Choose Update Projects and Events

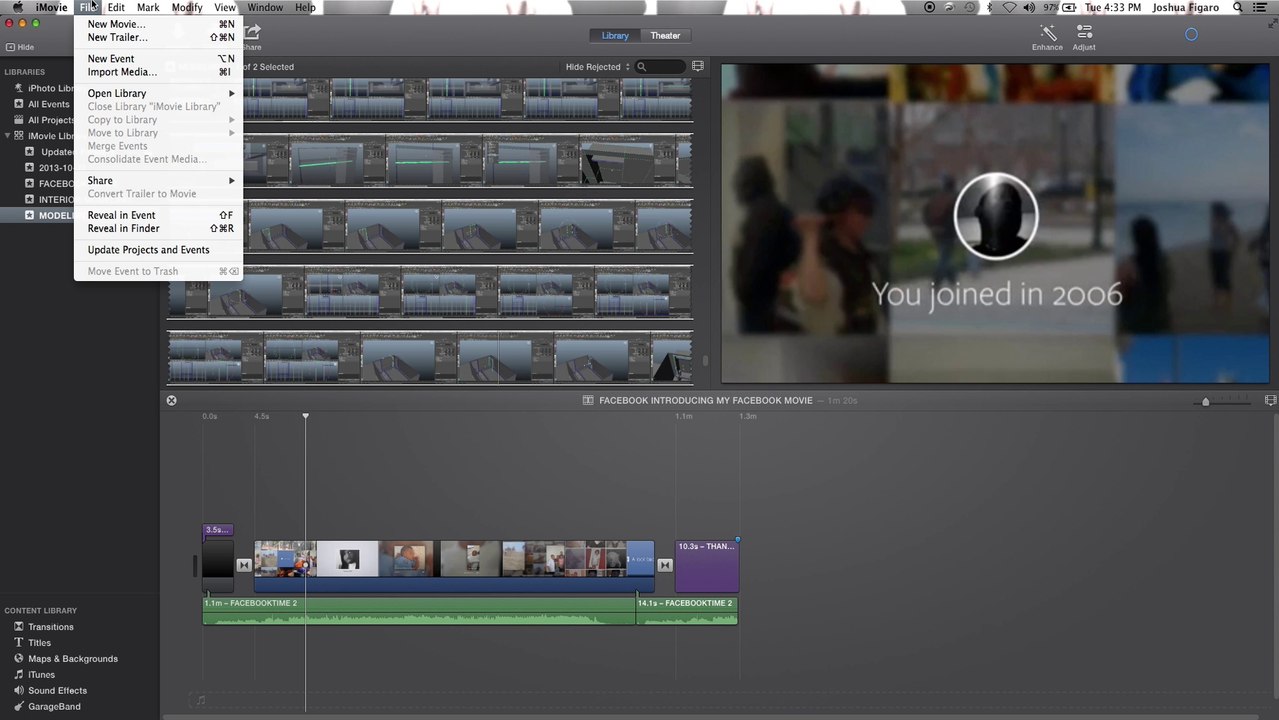click(x=160, y=250)
